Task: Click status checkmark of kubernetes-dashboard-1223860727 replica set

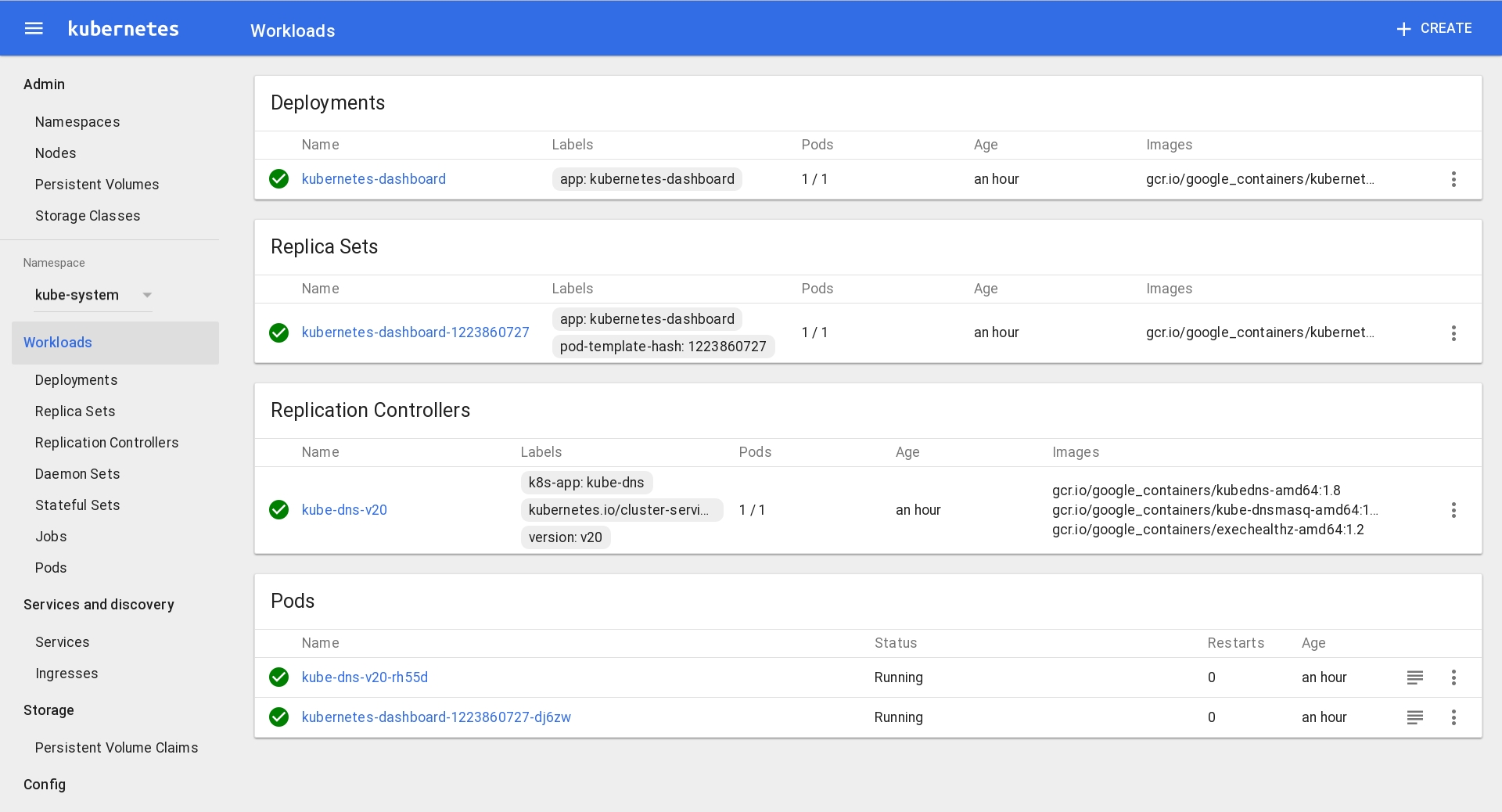Action: point(279,333)
